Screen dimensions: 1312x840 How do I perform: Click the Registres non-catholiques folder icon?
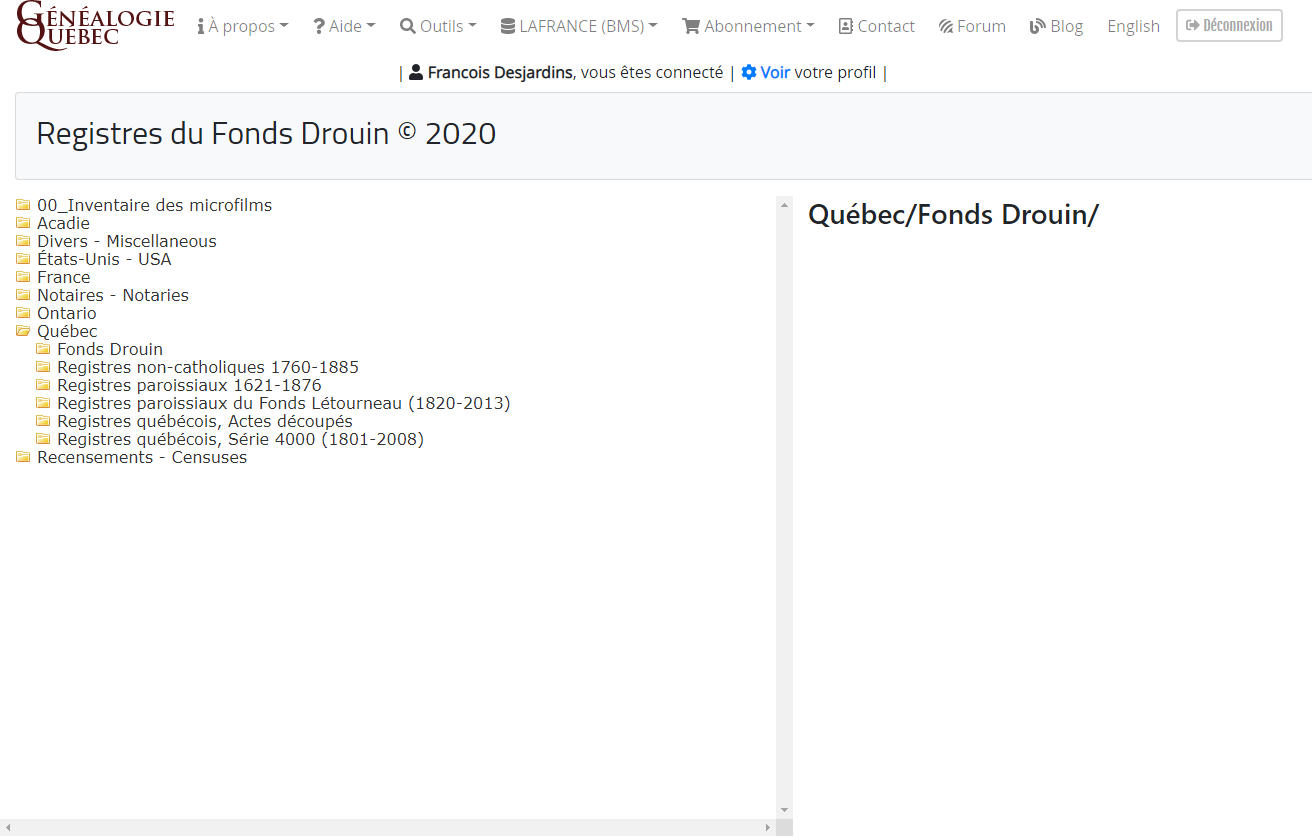click(x=43, y=367)
